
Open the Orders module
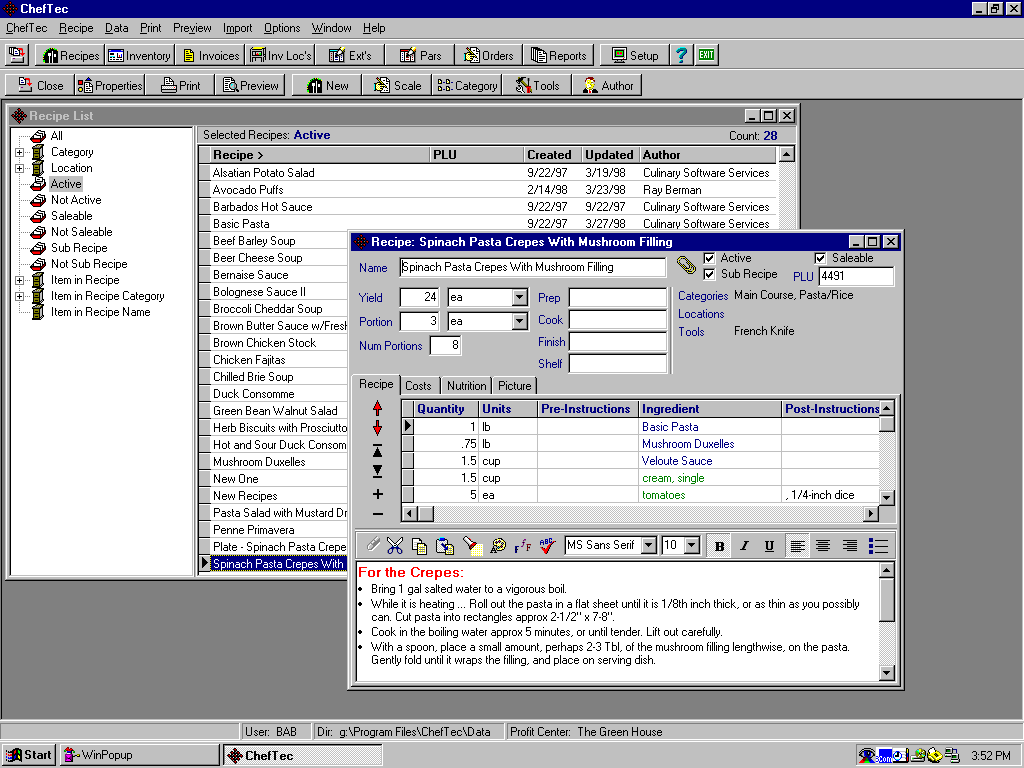488,56
